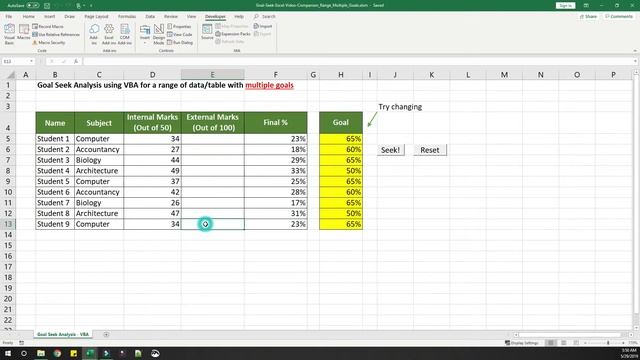Toggle Design Mode

(x=159, y=34)
